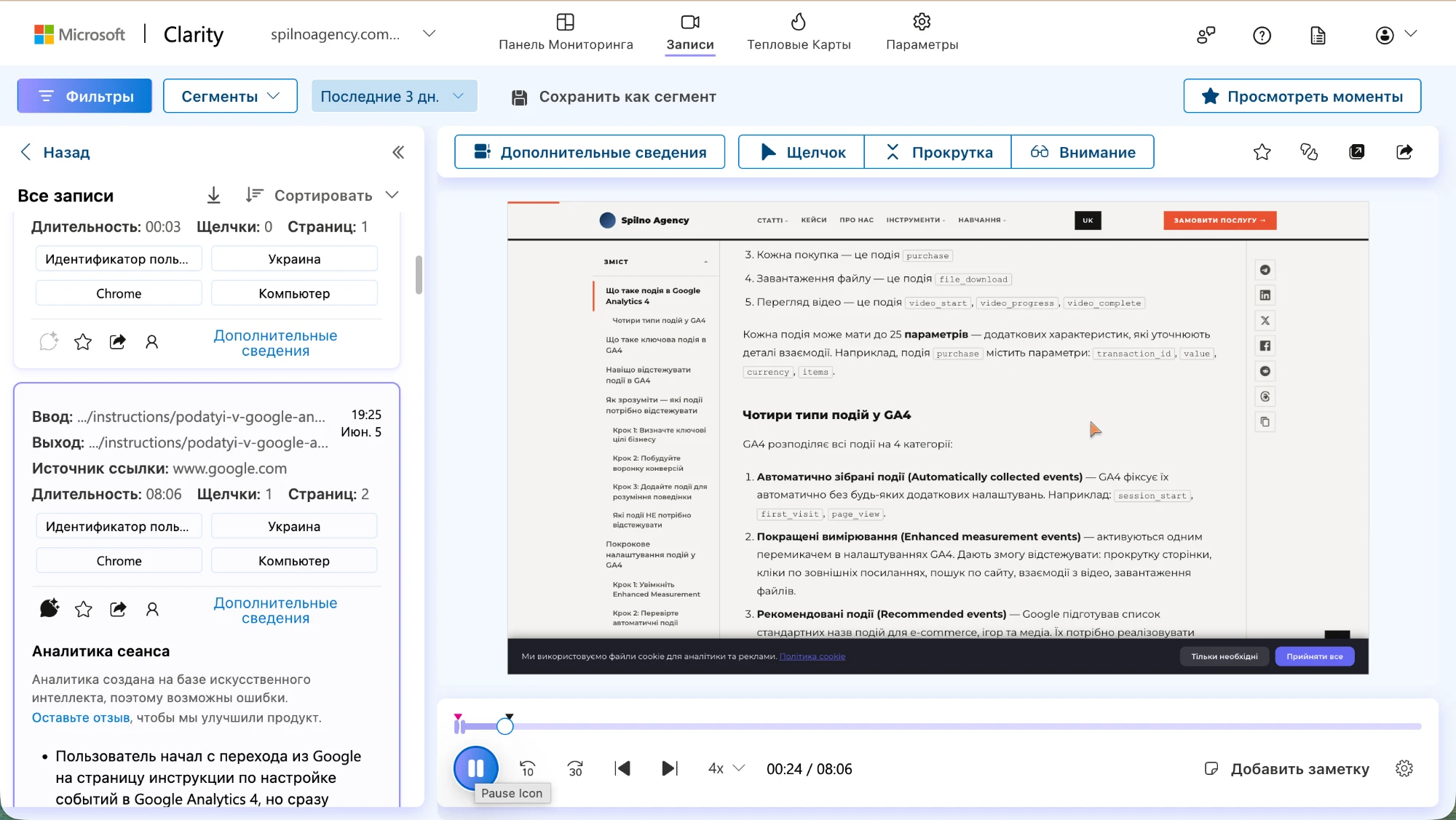Open the Фильтры panel
This screenshot has height=820, width=1456.
[x=84, y=96]
